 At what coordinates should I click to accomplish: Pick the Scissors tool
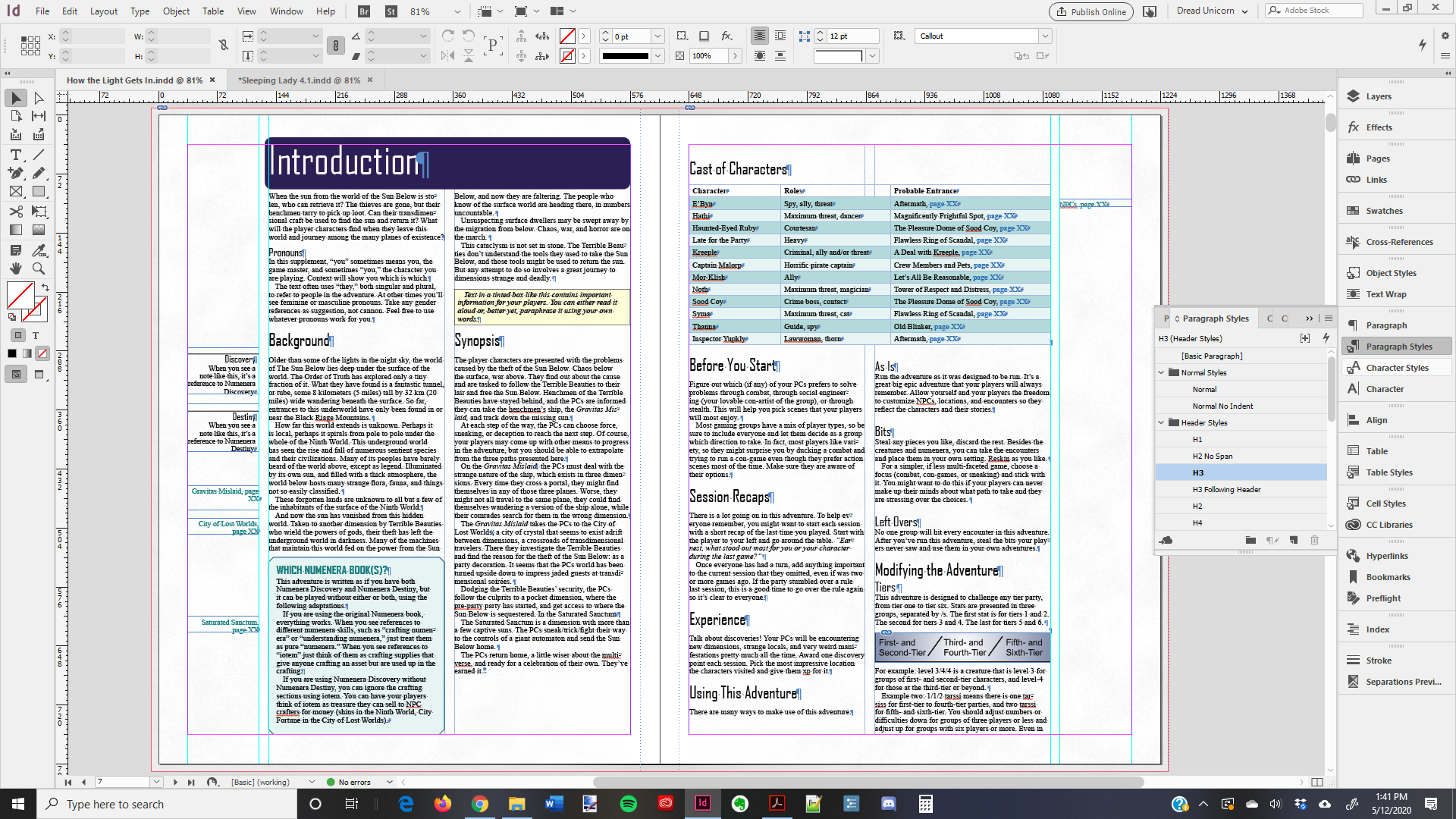click(15, 212)
